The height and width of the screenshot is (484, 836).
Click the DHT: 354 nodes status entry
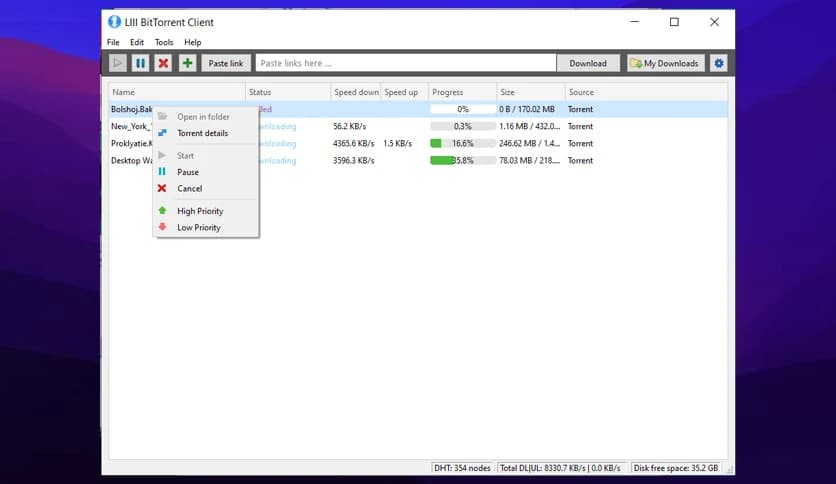click(x=462, y=468)
